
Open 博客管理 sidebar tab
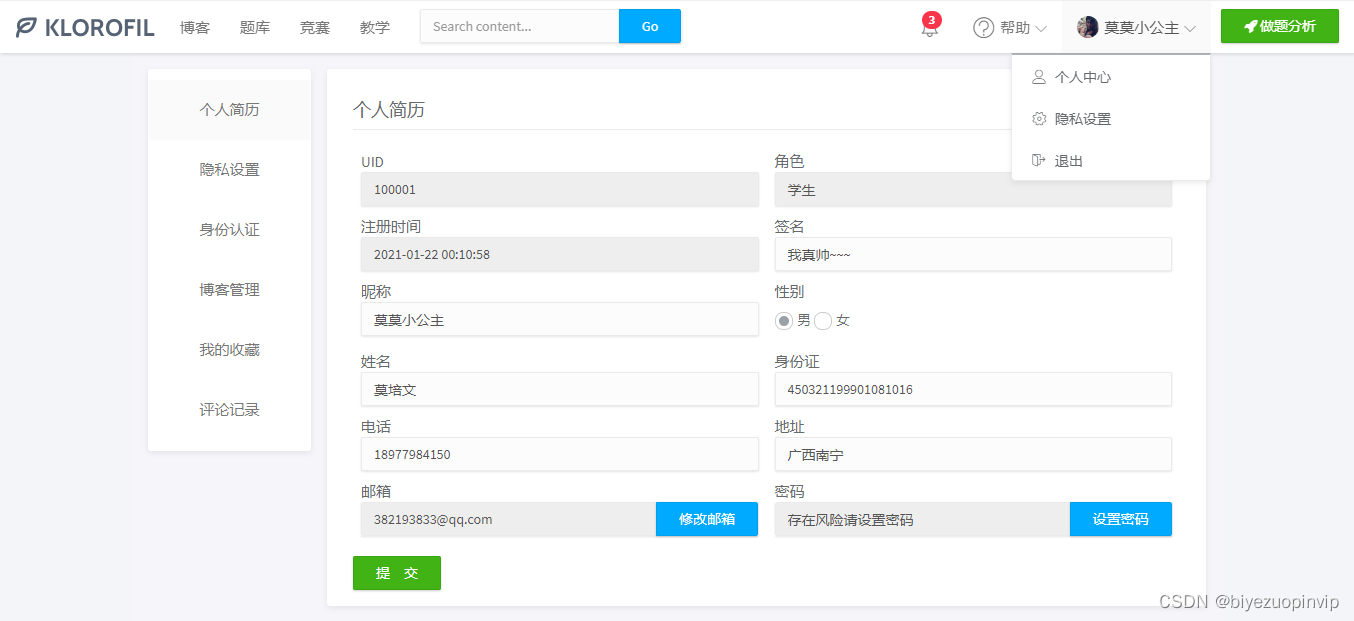tap(229, 290)
